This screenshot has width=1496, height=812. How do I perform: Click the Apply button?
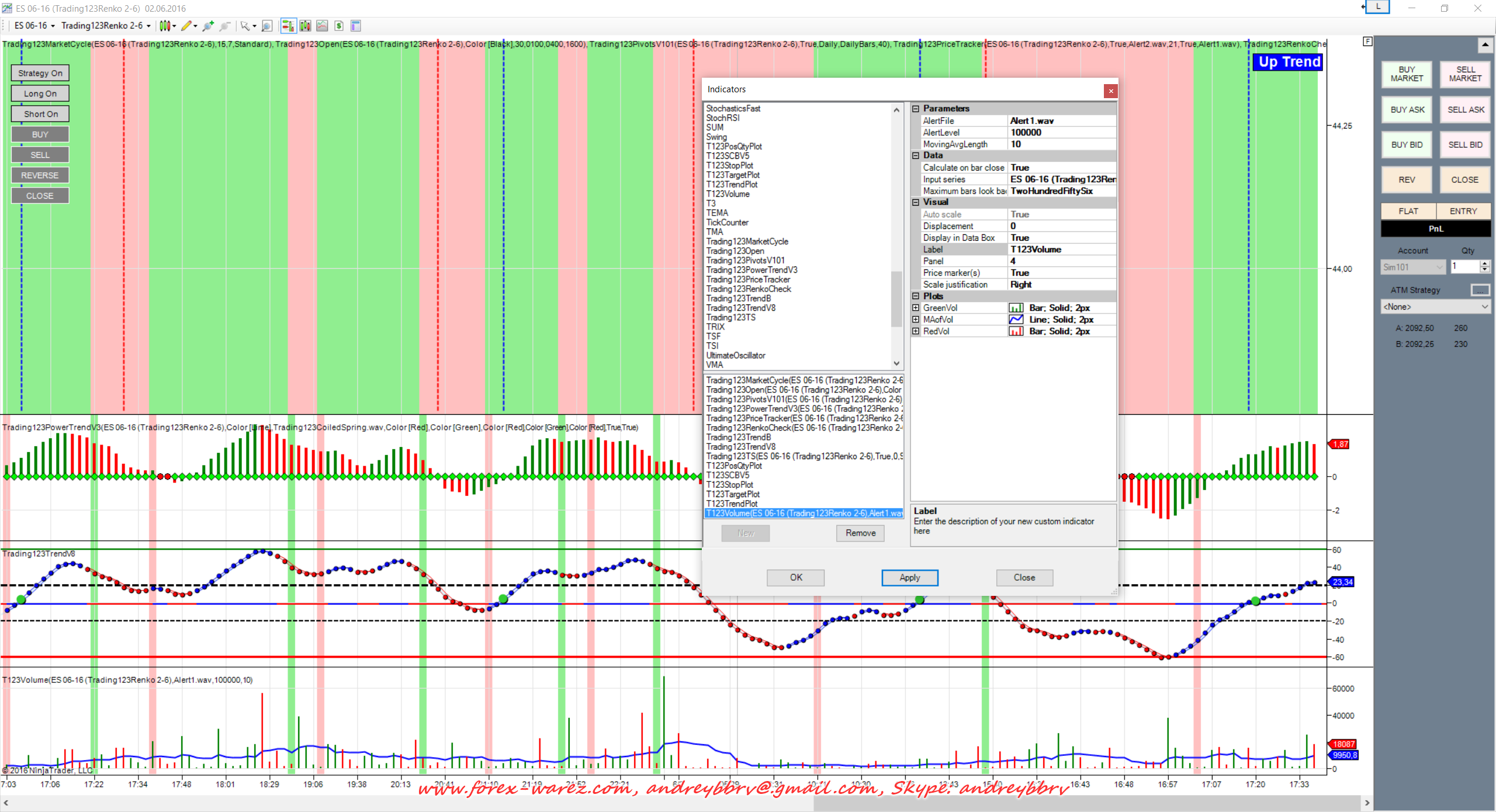[x=909, y=577]
